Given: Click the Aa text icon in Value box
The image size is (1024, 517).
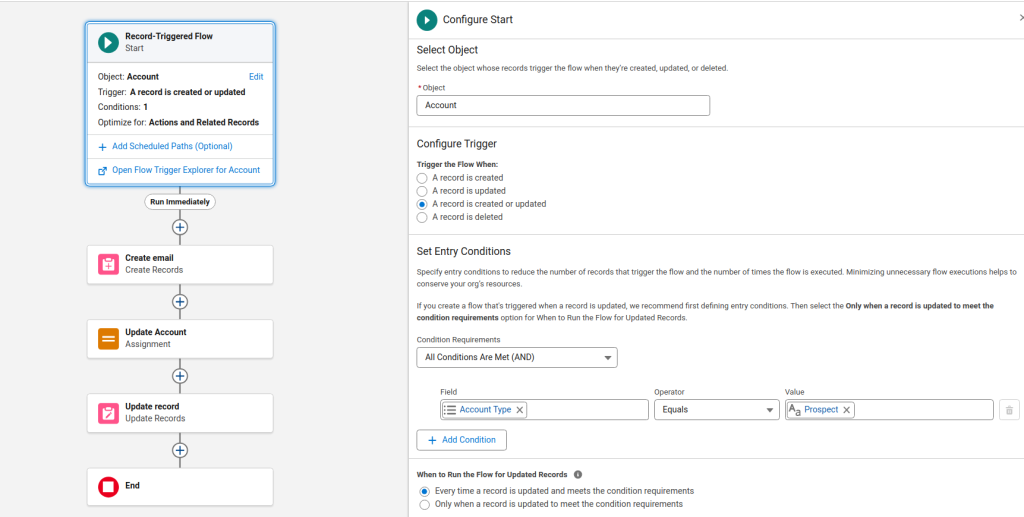Looking at the screenshot, I should (x=795, y=410).
